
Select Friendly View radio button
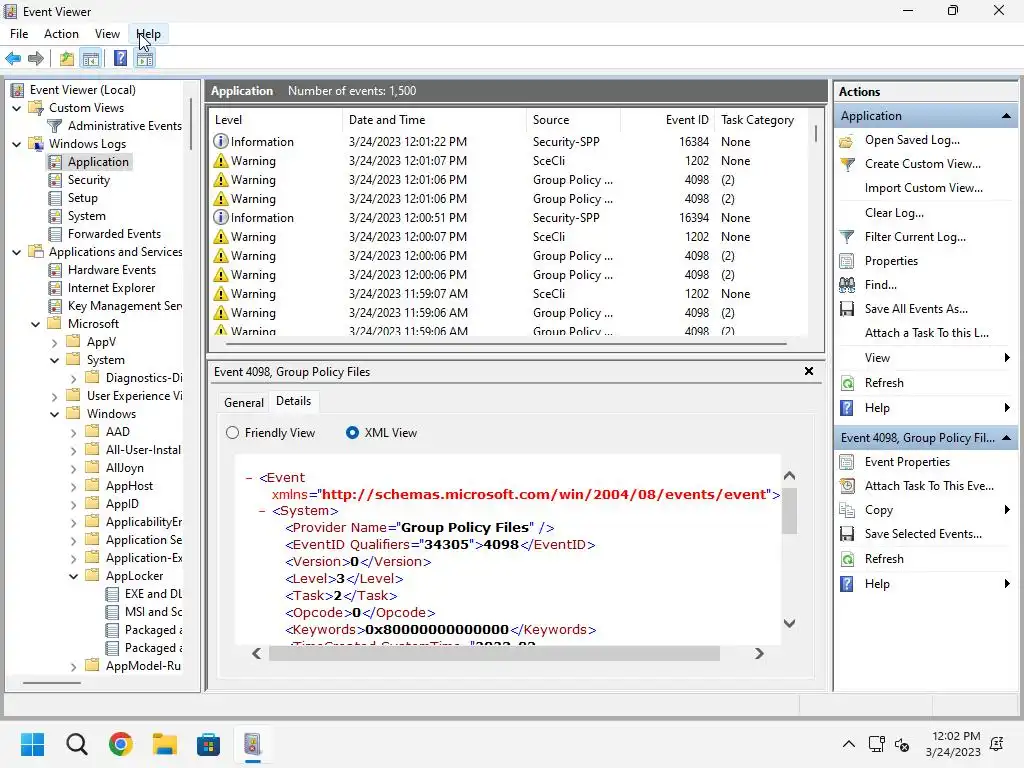232,433
